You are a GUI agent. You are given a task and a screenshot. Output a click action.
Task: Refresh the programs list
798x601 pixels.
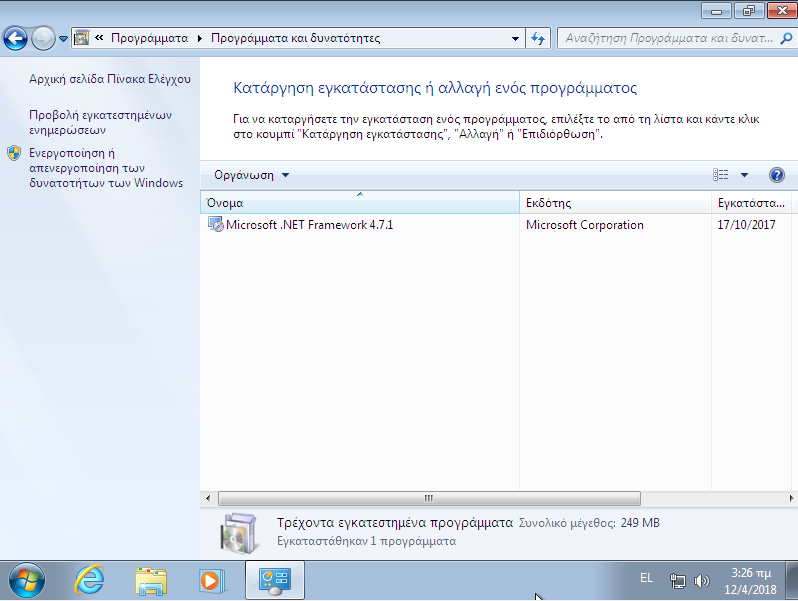[538, 38]
